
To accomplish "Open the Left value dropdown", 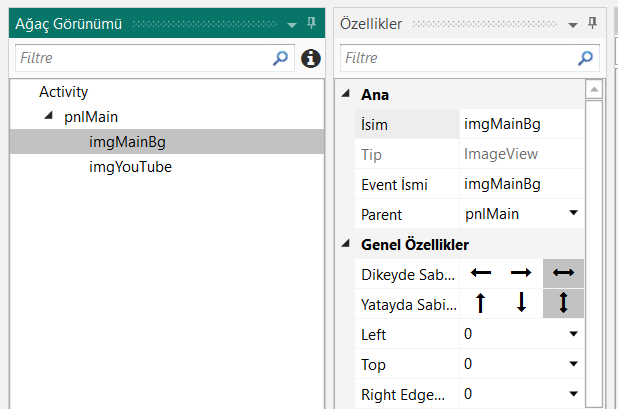I will point(573,334).
